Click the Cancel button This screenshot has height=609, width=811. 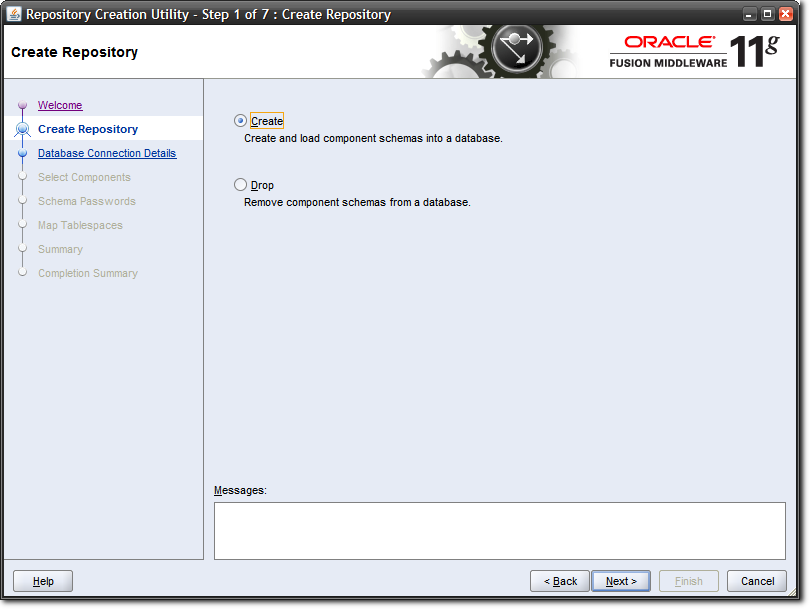pos(757,581)
